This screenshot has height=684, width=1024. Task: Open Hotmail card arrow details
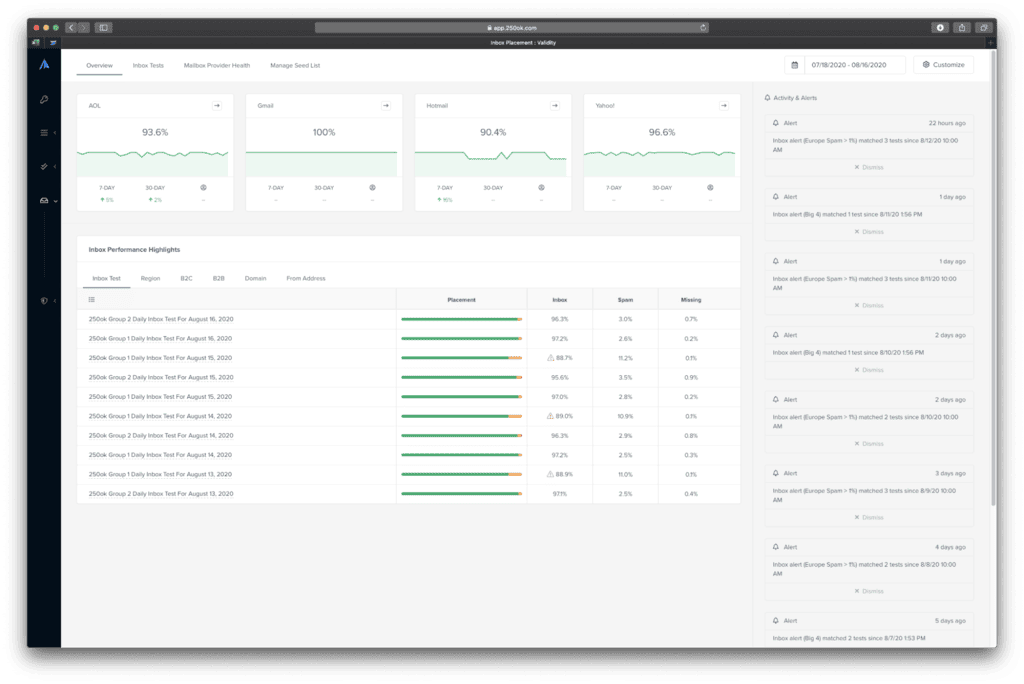click(x=554, y=105)
